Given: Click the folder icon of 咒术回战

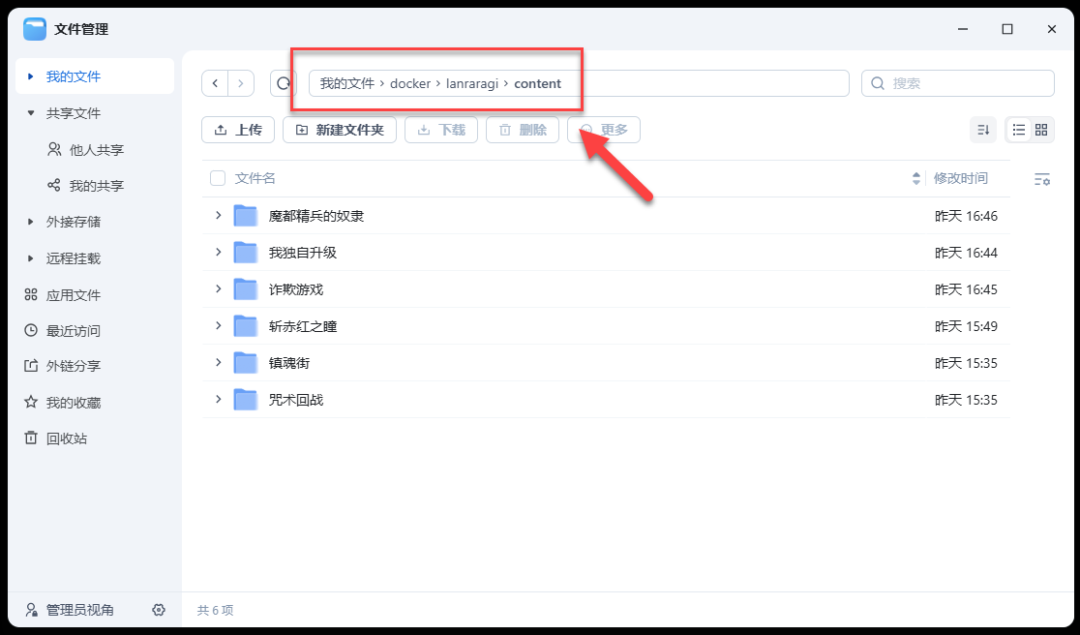Looking at the screenshot, I should (x=245, y=399).
